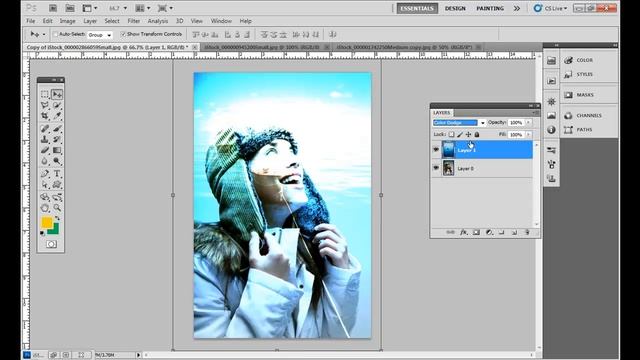Select the Clone Stamp tool
Screen dimensions: 640x360
coord(45,140)
